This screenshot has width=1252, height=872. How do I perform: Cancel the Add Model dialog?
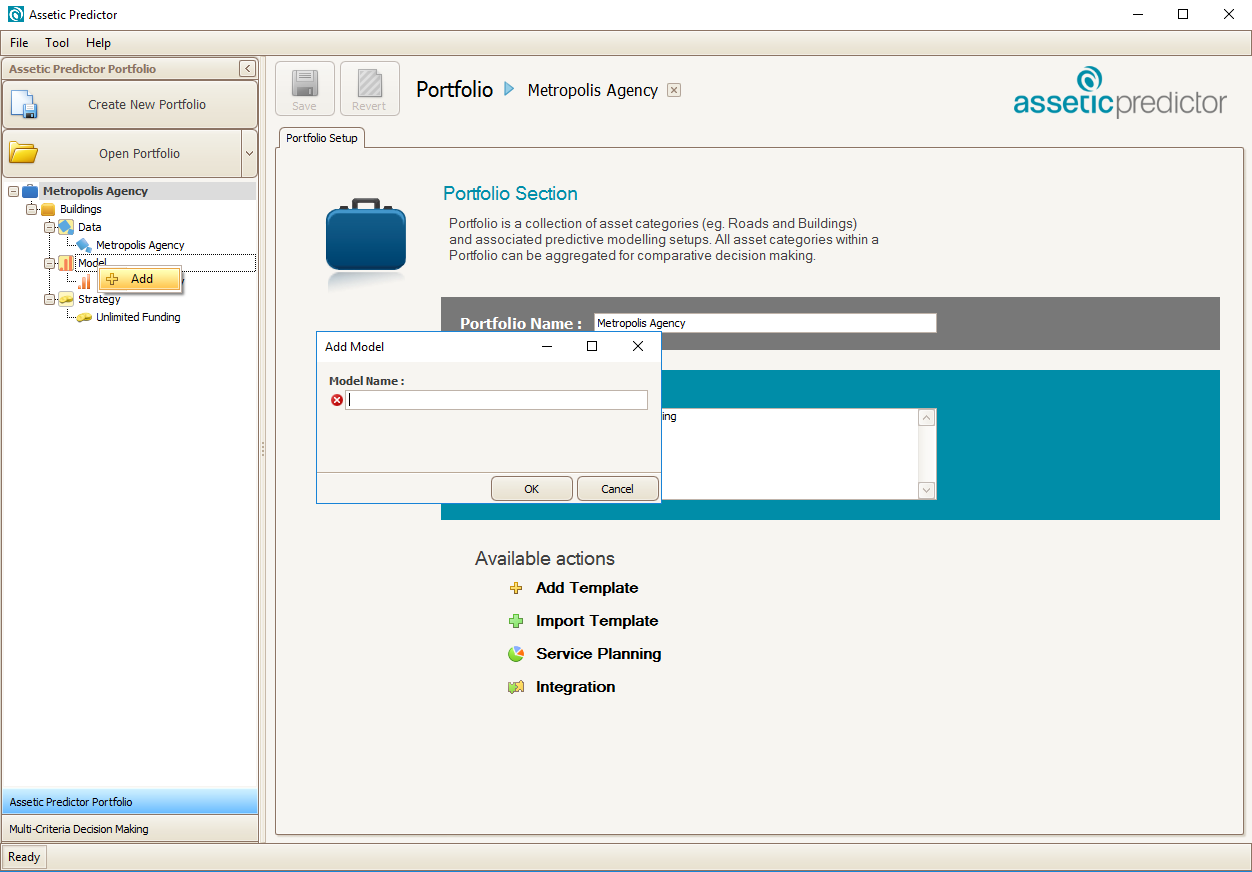click(x=617, y=489)
